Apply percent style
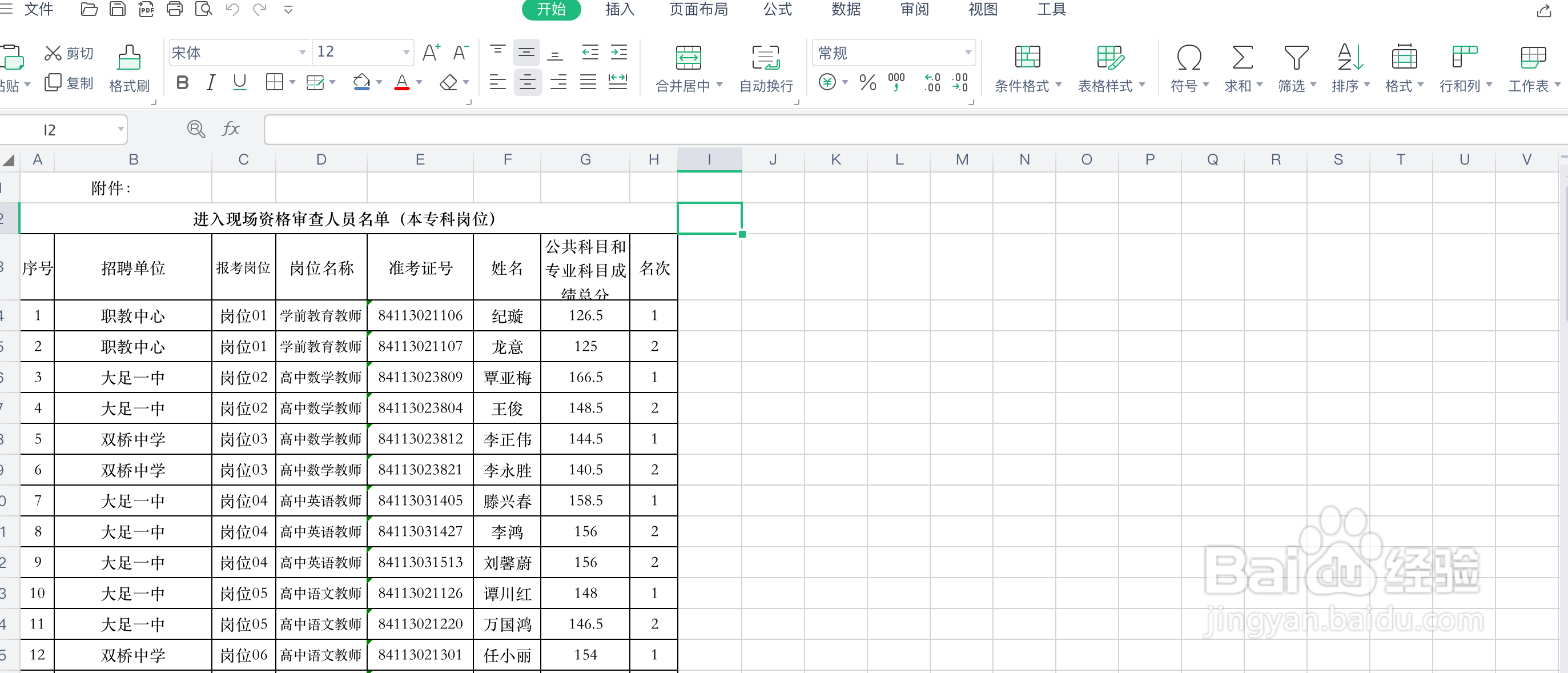Screen dimensions: 1568x673 (x=867, y=82)
